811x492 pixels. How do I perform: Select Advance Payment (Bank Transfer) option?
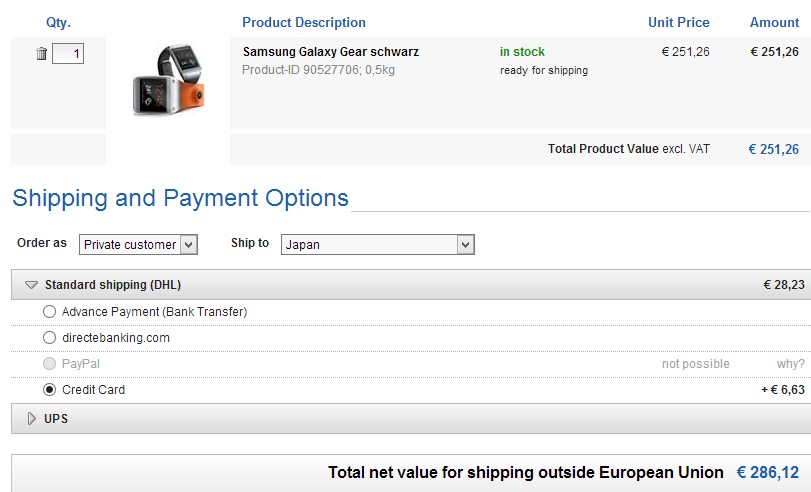click(x=50, y=312)
